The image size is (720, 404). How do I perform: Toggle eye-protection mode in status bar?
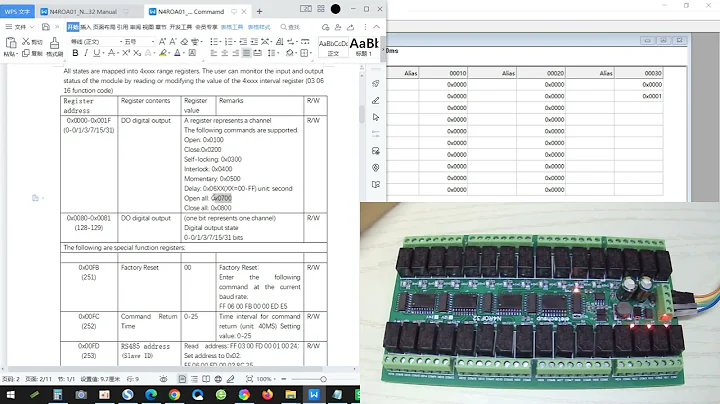tap(163, 379)
